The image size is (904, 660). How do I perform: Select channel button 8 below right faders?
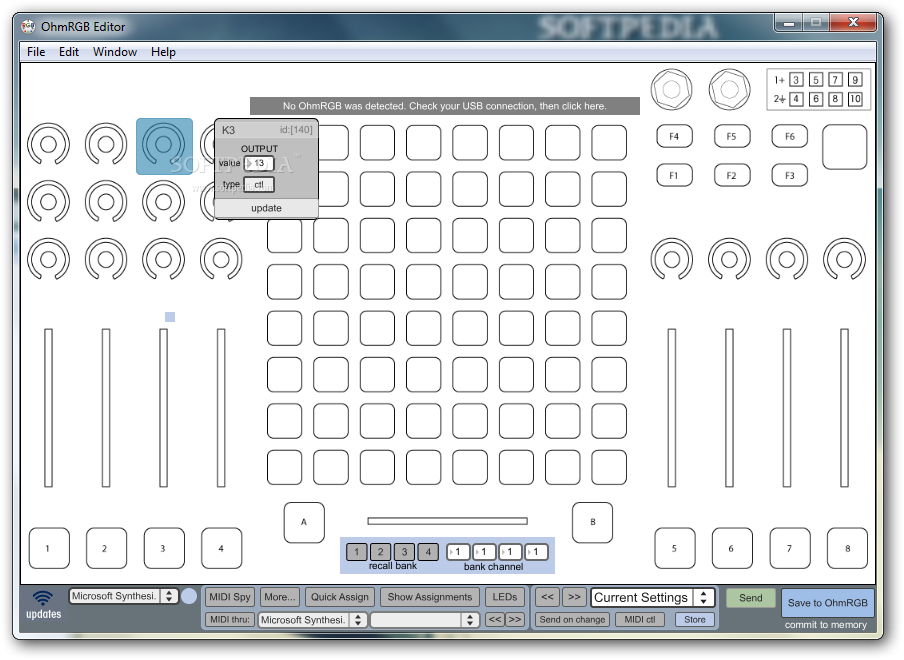[x=847, y=548]
